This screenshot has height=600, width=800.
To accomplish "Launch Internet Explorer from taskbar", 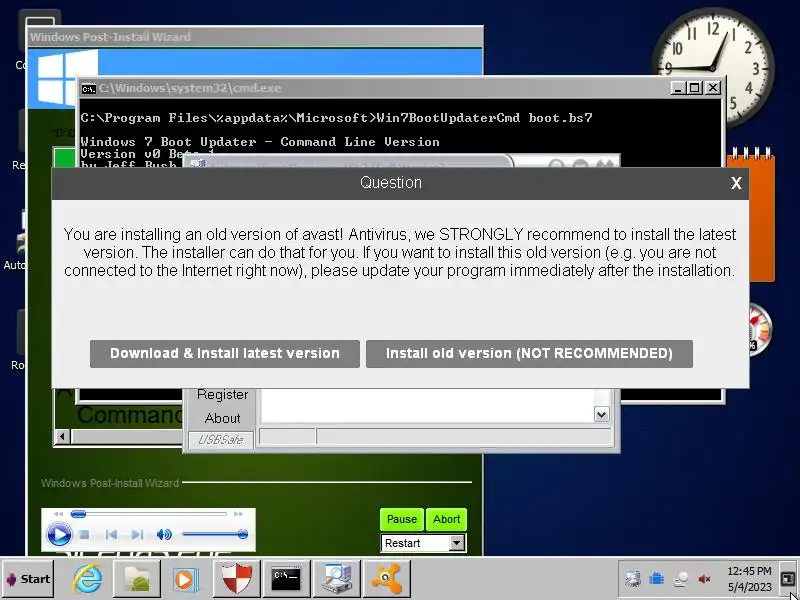I will click(87, 579).
